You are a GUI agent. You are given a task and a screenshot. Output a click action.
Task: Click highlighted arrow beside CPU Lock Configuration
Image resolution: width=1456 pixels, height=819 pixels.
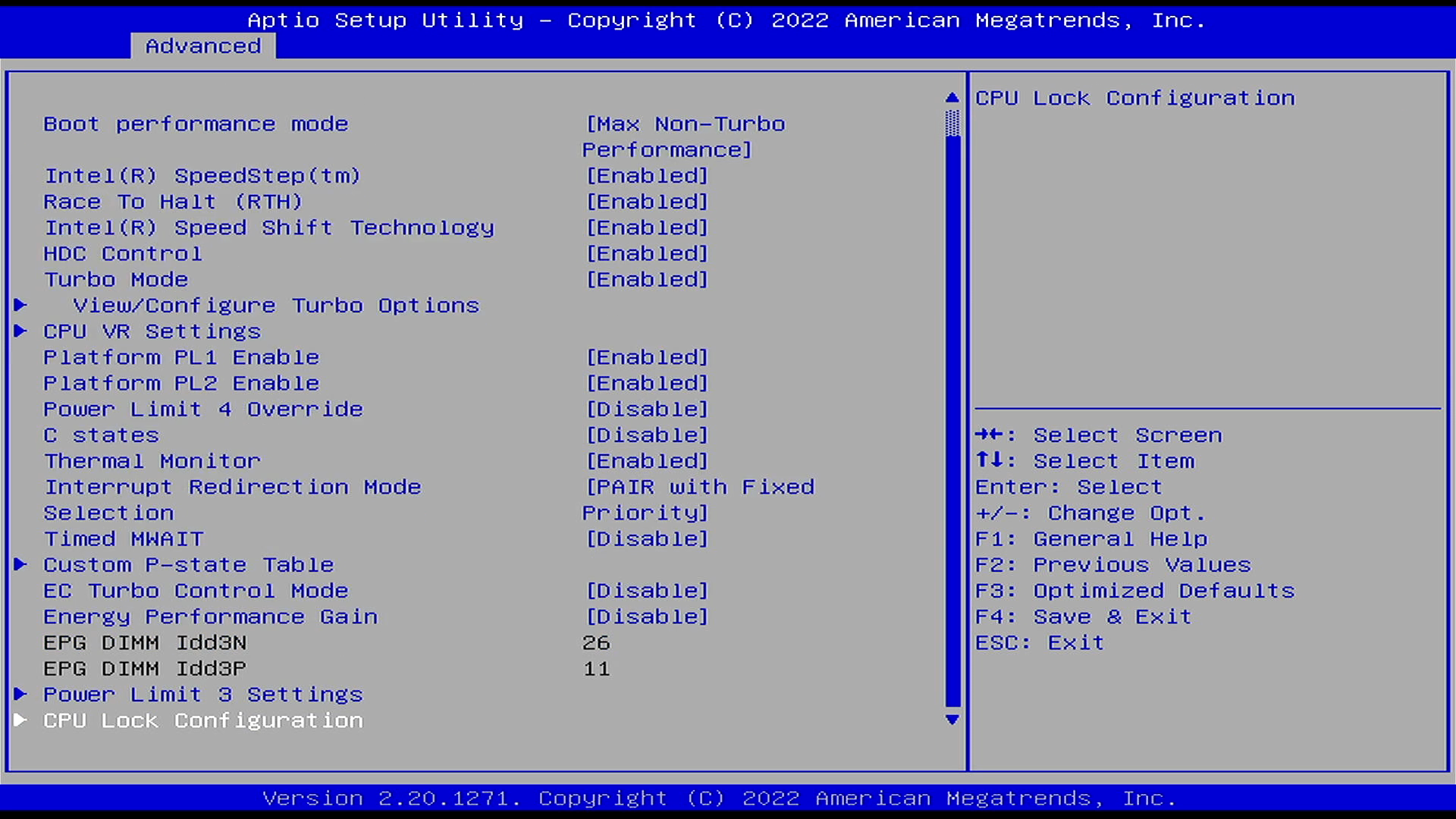pos(20,720)
